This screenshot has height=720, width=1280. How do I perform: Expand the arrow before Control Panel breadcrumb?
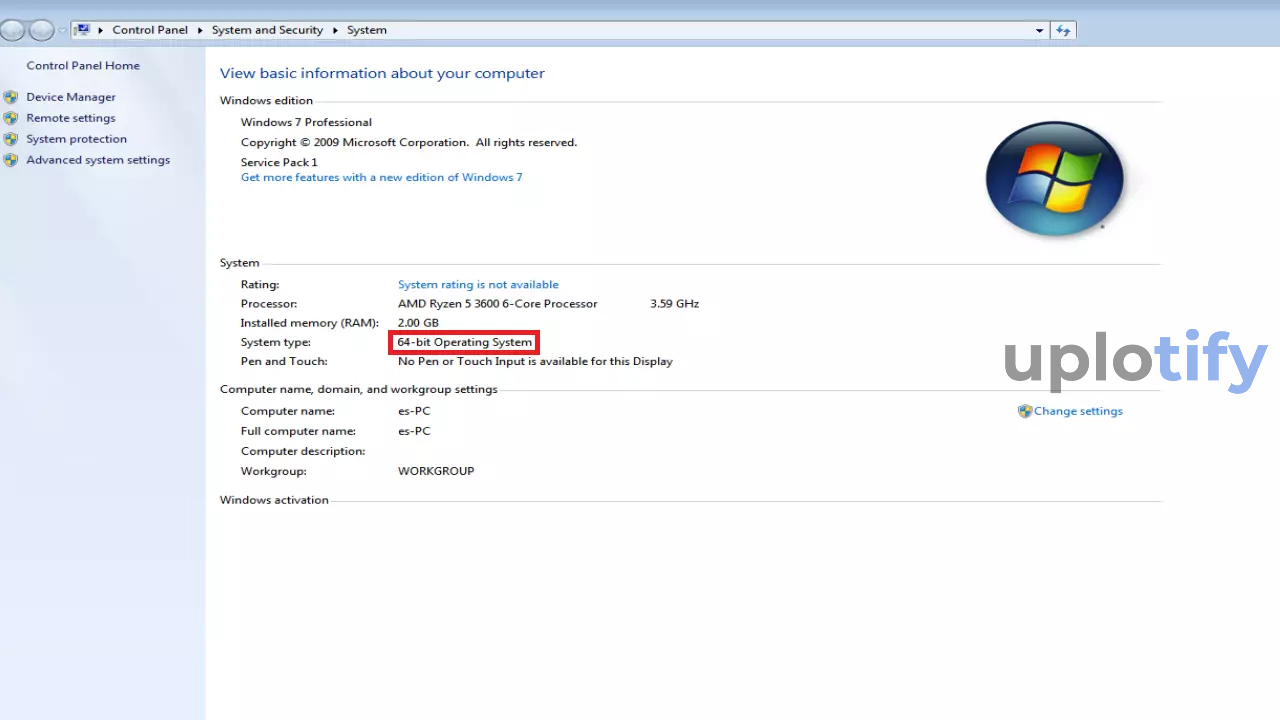pos(101,30)
